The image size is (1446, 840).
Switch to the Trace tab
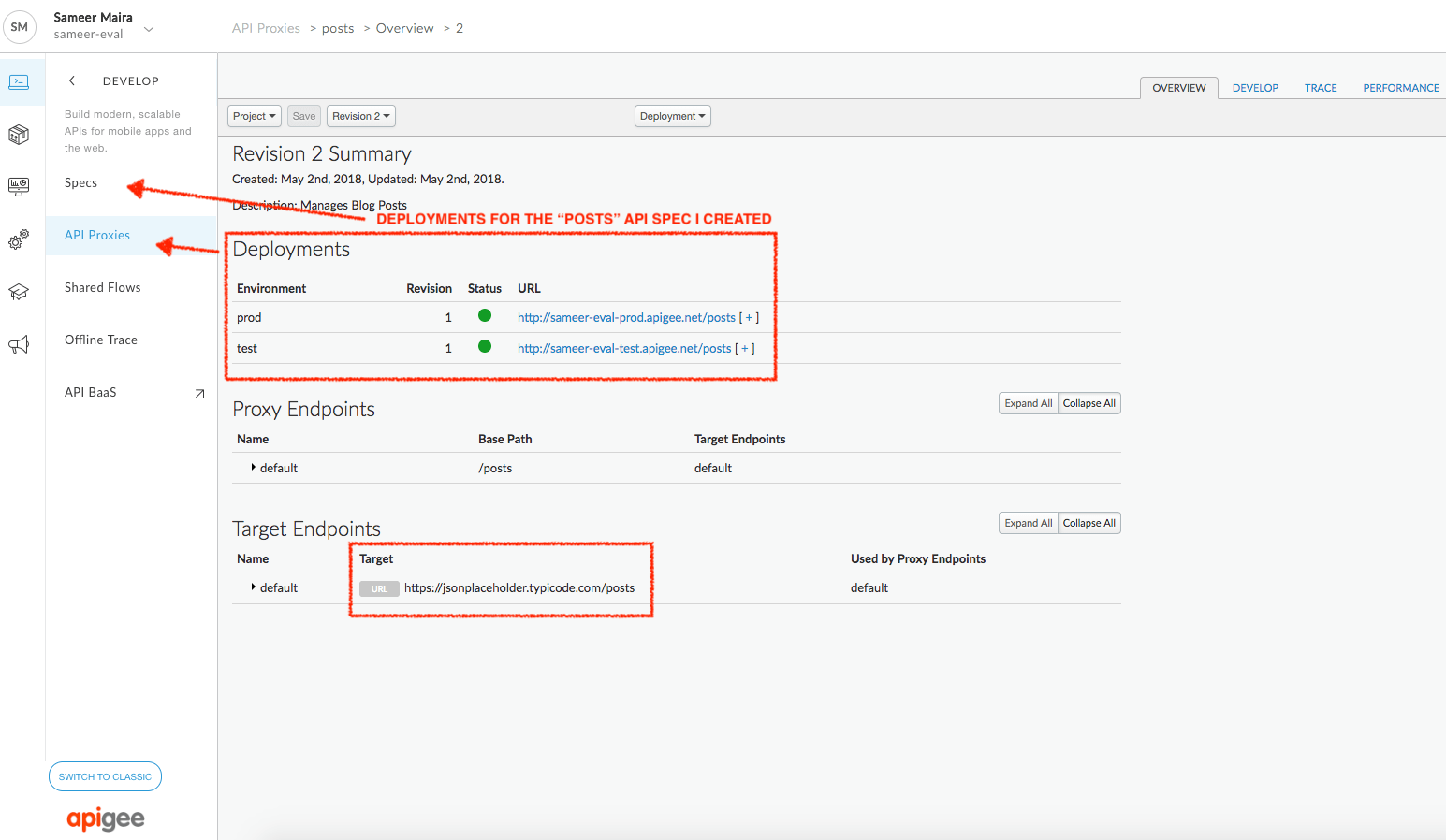tap(1320, 88)
